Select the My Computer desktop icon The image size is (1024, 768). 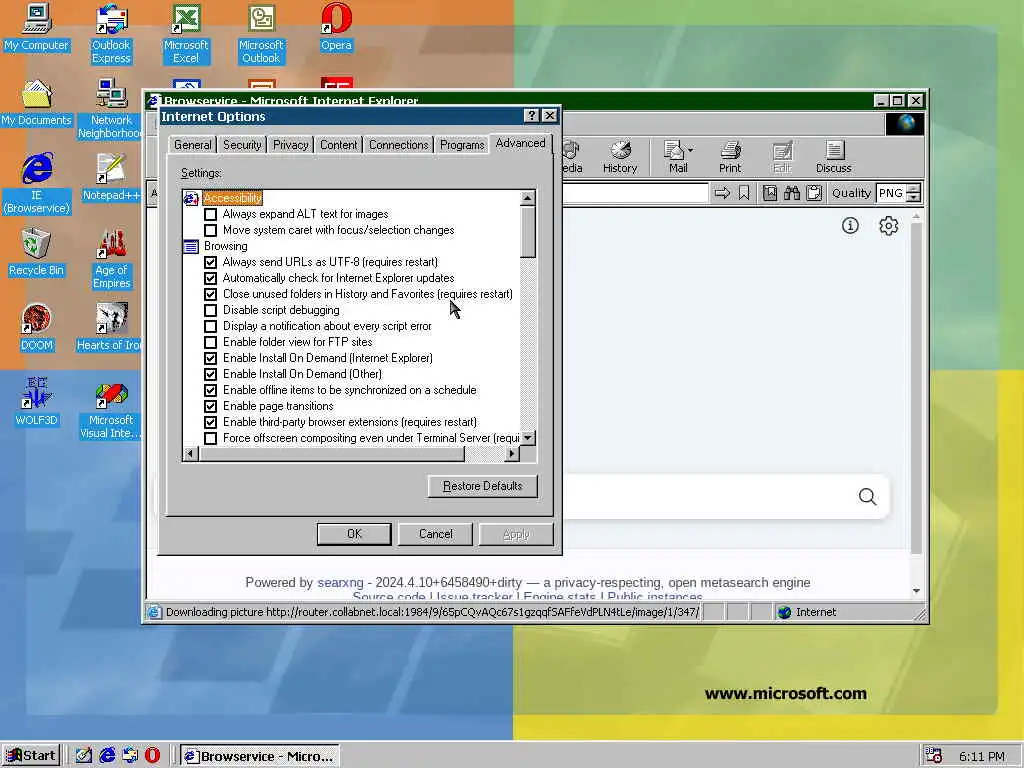click(37, 27)
